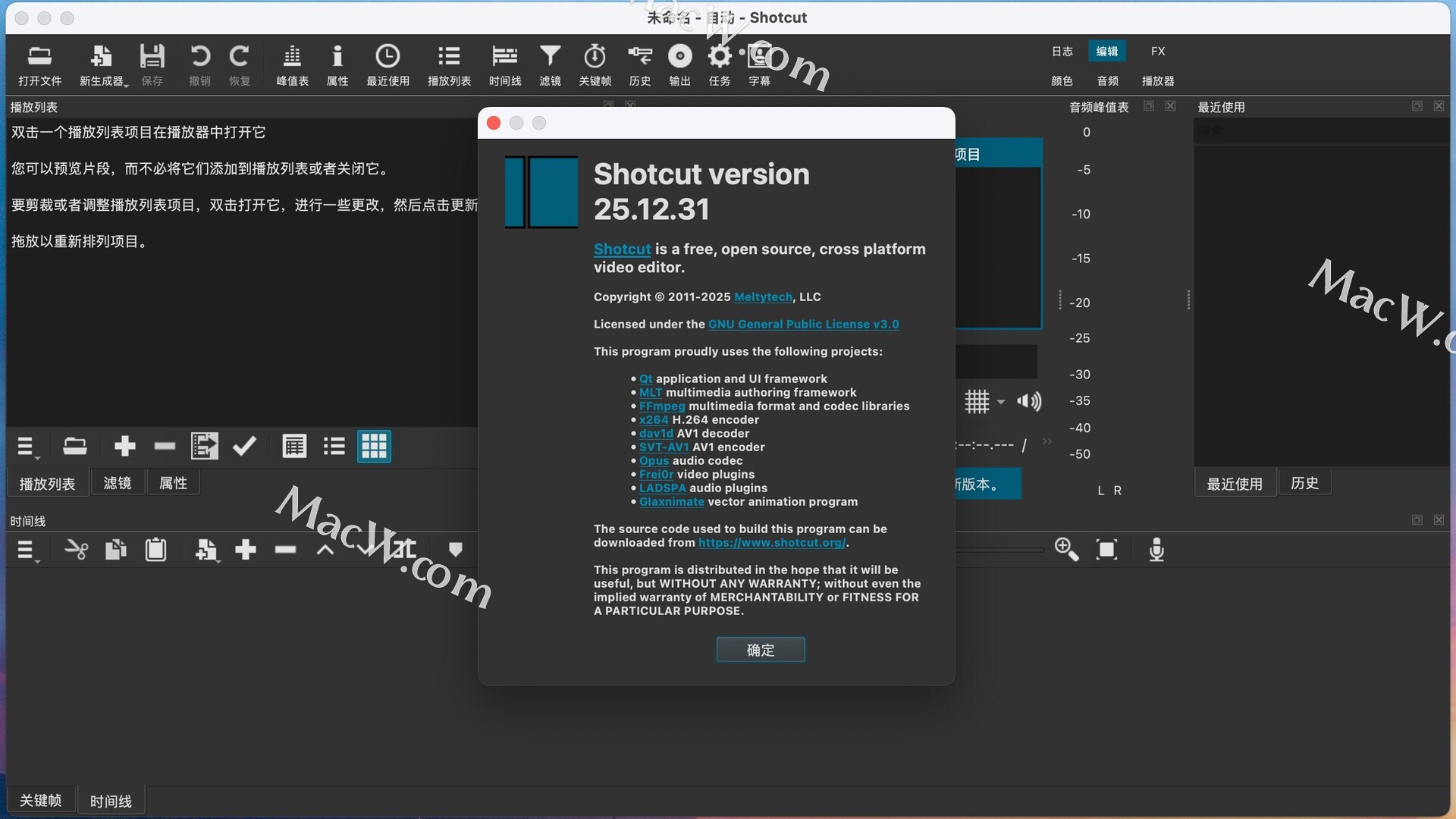Switch playlist to detailed list view
The height and width of the screenshot is (819, 1456).
(x=294, y=447)
